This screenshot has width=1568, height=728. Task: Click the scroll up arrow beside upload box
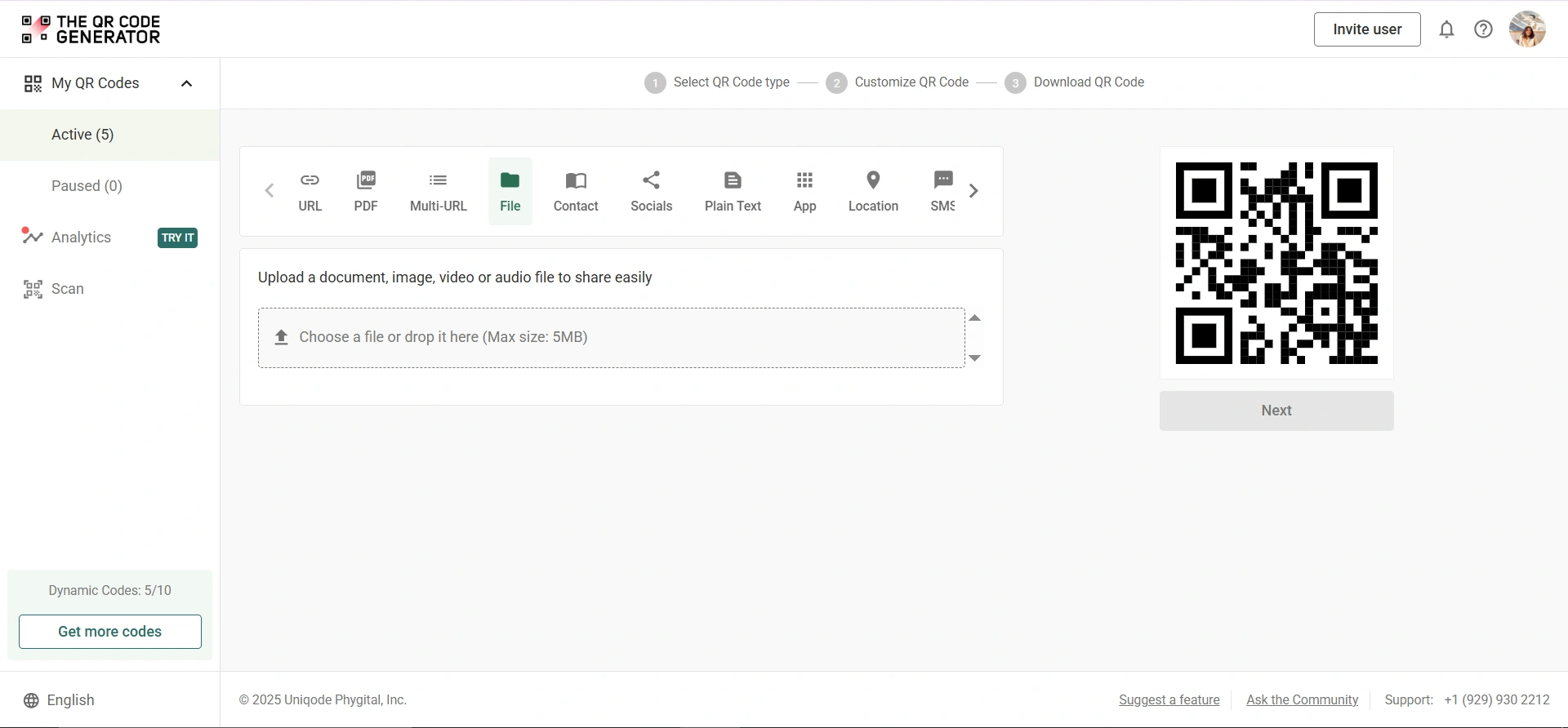[x=975, y=317]
